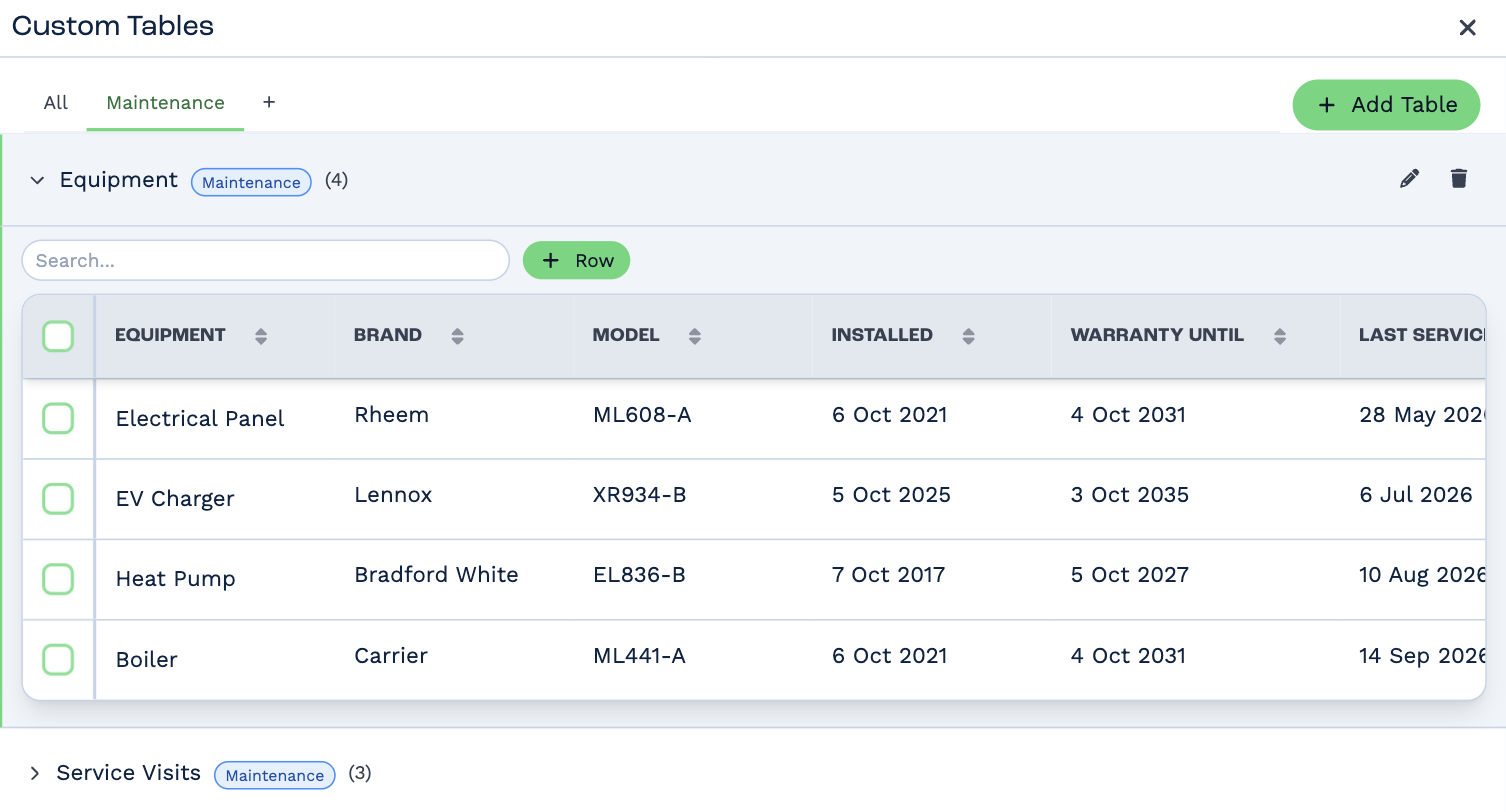
Task: Close the Custom Tables dialog
Action: 1467,28
